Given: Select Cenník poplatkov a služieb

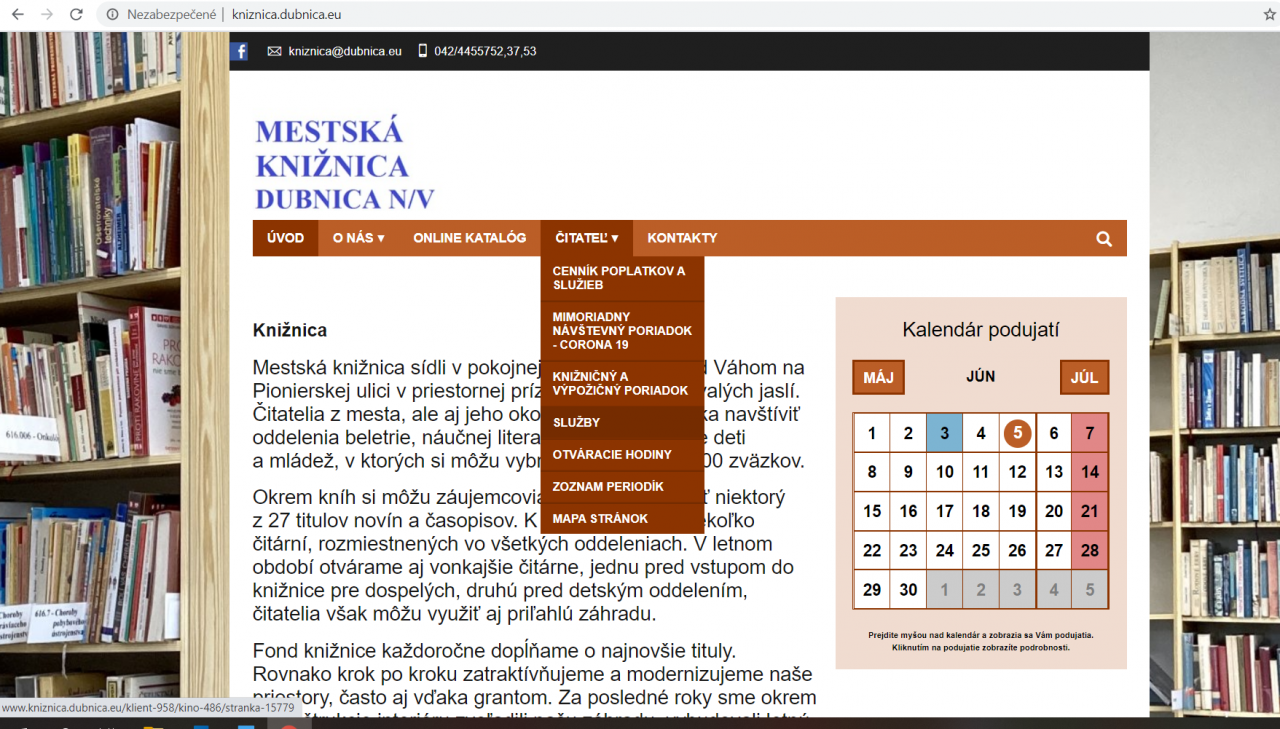Looking at the screenshot, I should tap(622, 278).
